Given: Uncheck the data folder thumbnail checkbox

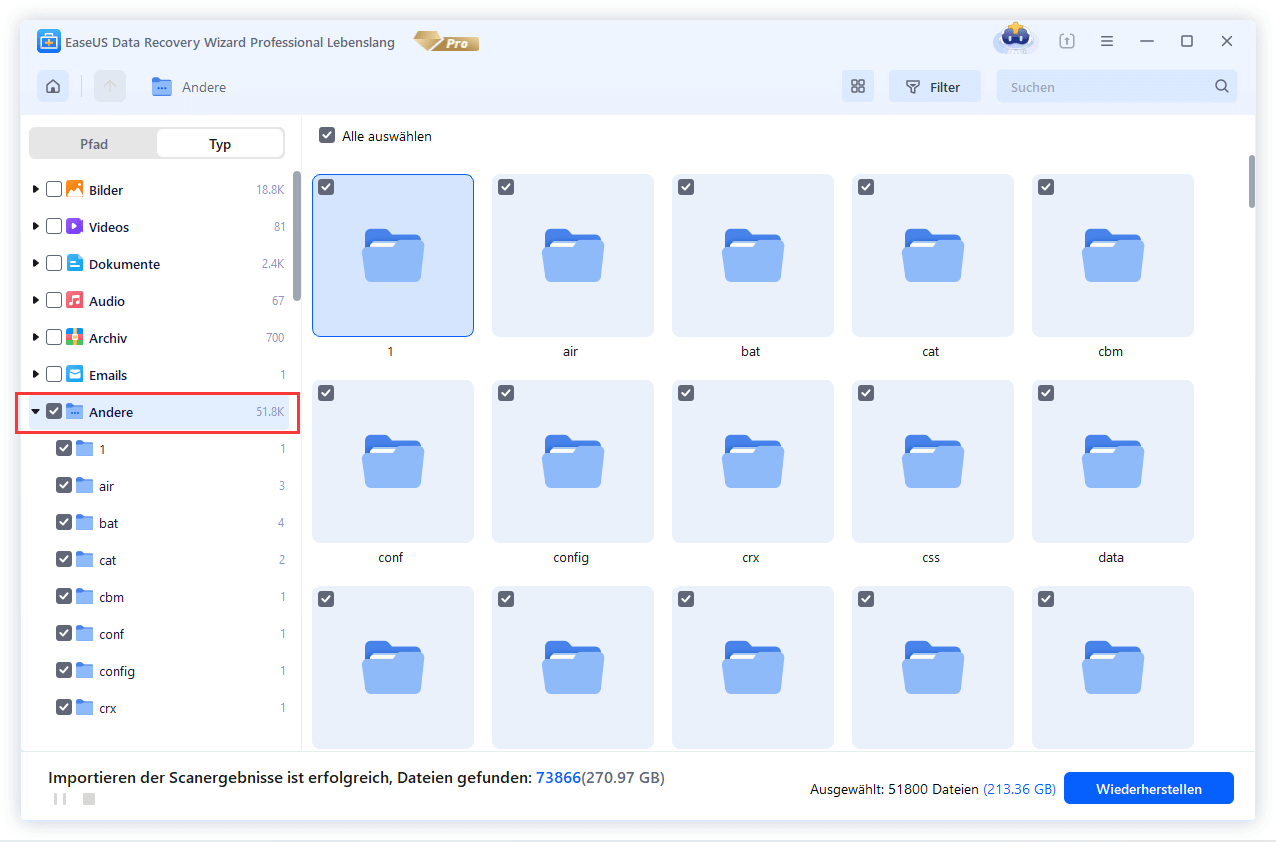Looking at the screenshot, I should coord(1046,393).
